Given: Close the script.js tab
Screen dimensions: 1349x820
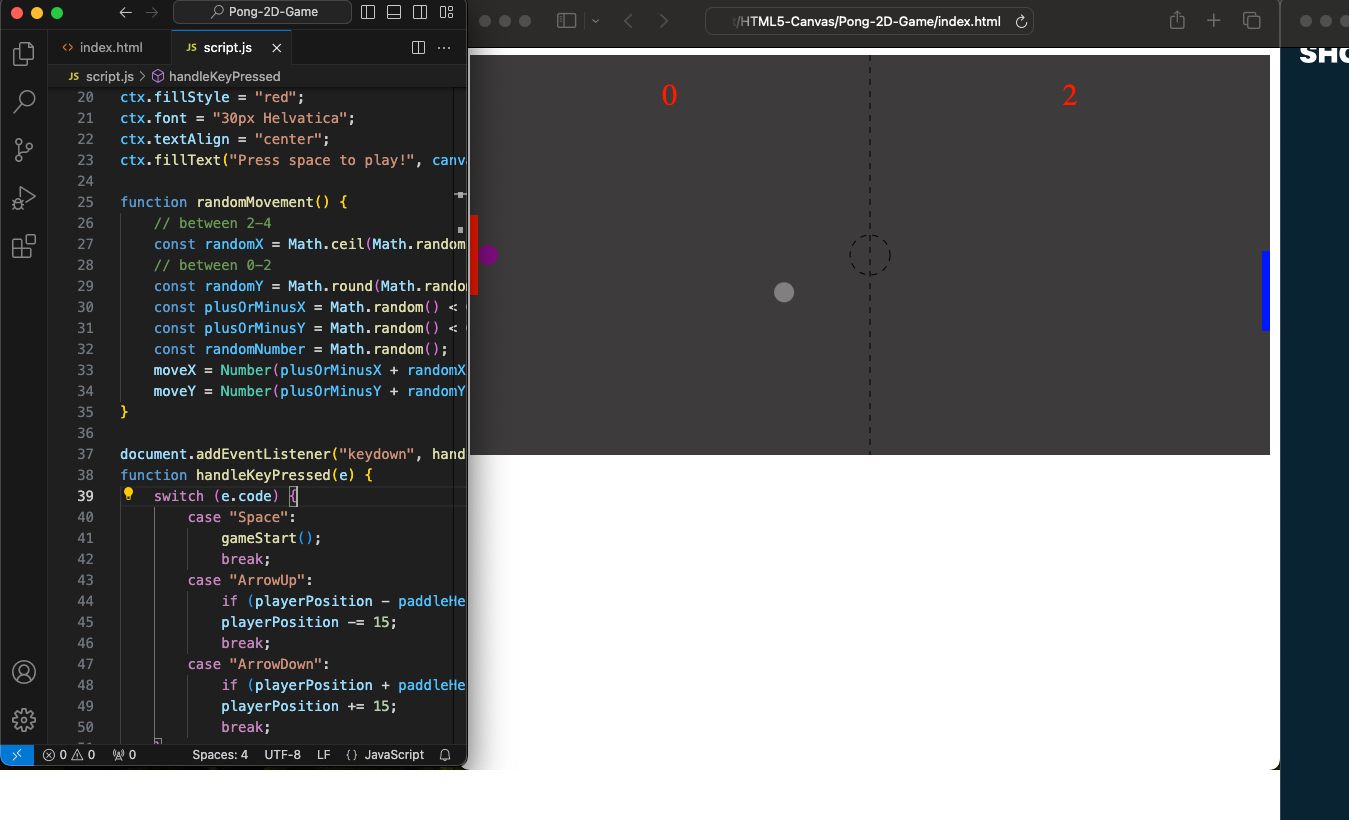Looking at the screenshot, I should tap(276, 48).
